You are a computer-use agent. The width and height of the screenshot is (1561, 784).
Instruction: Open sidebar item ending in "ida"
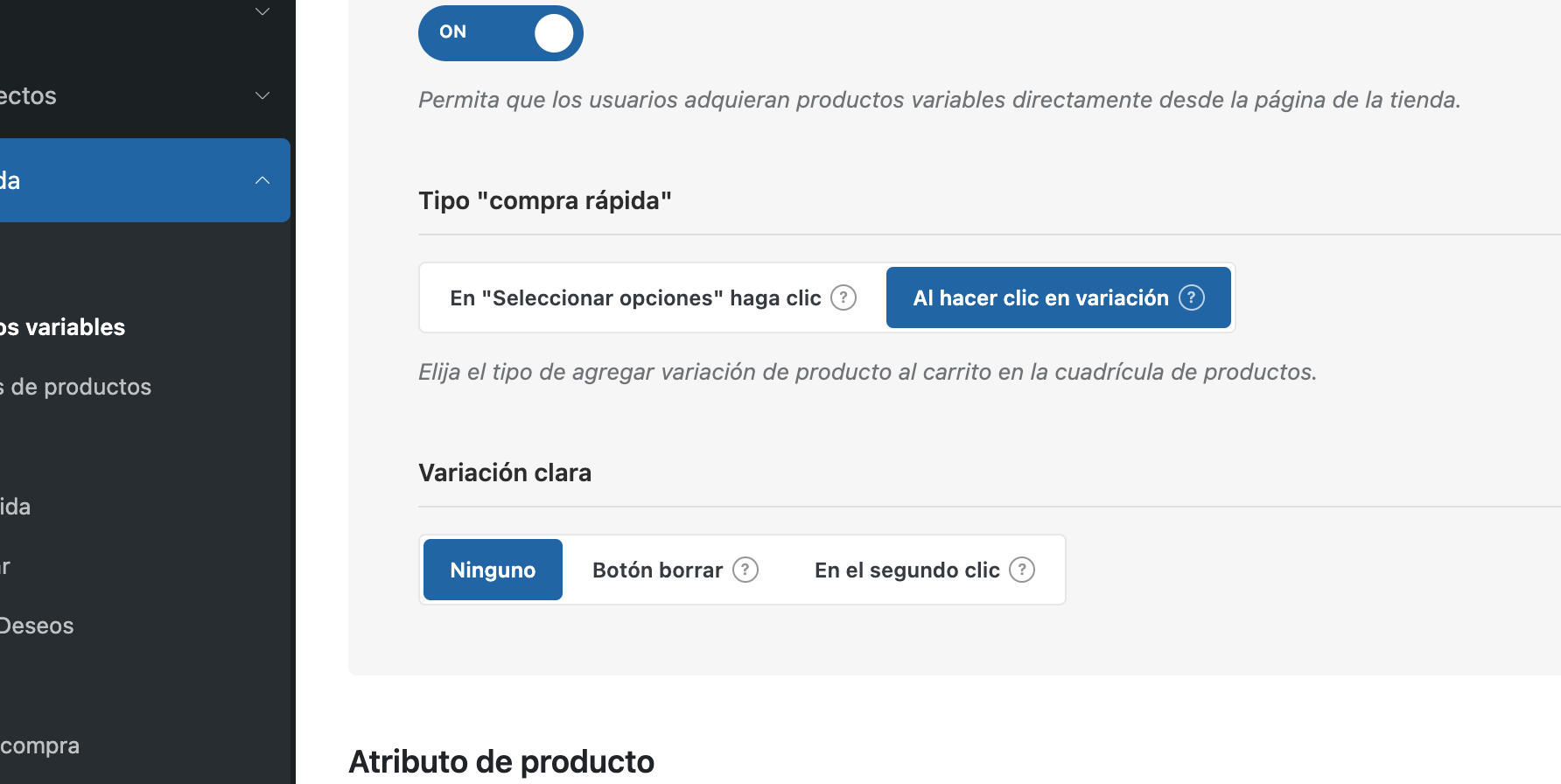(16, 507)
